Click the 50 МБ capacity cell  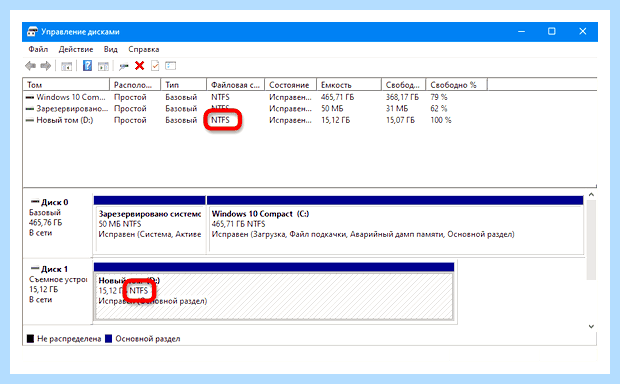[x=332, y=109]
